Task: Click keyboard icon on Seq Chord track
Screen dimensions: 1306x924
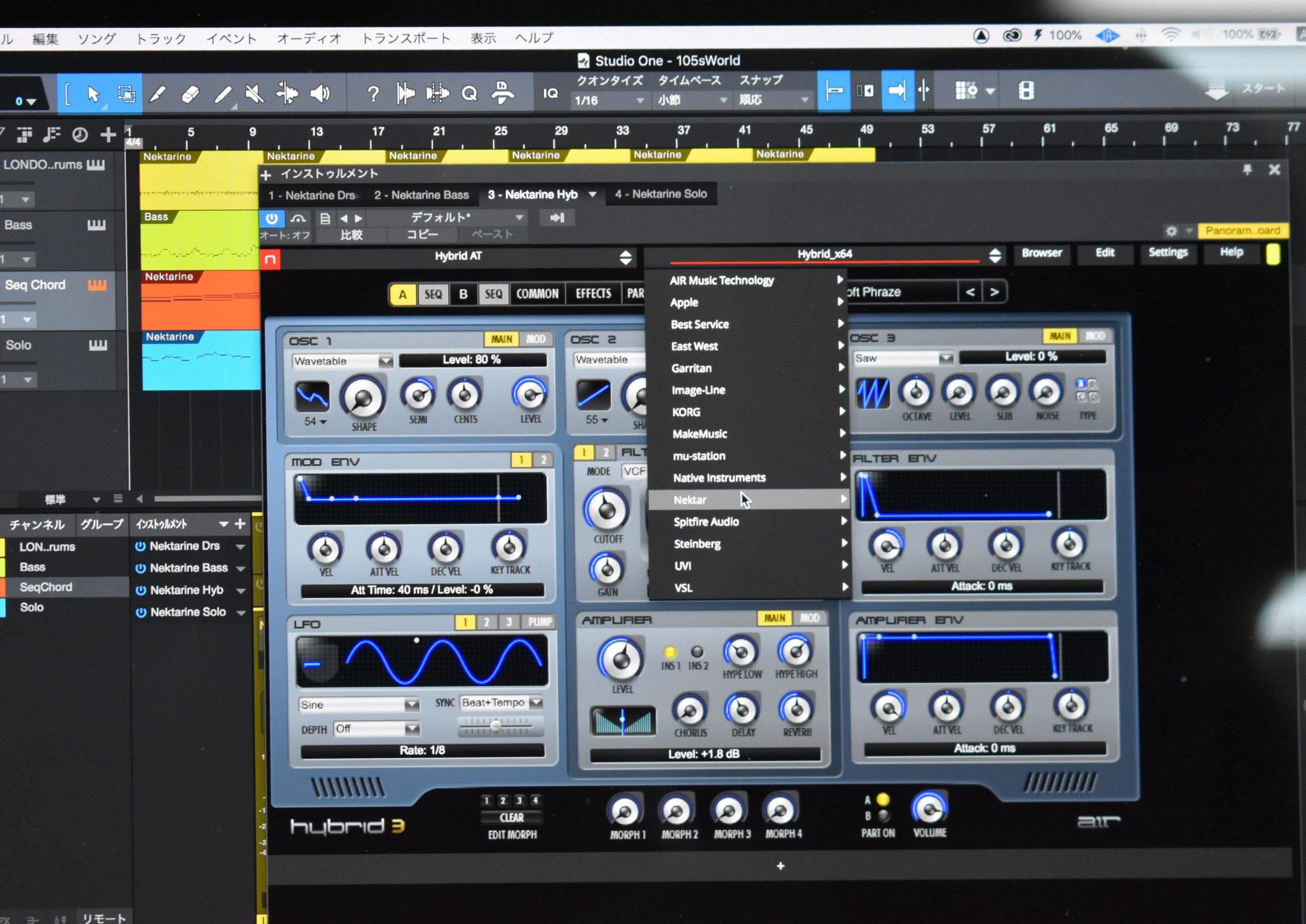Action: (x=97, y=285)
